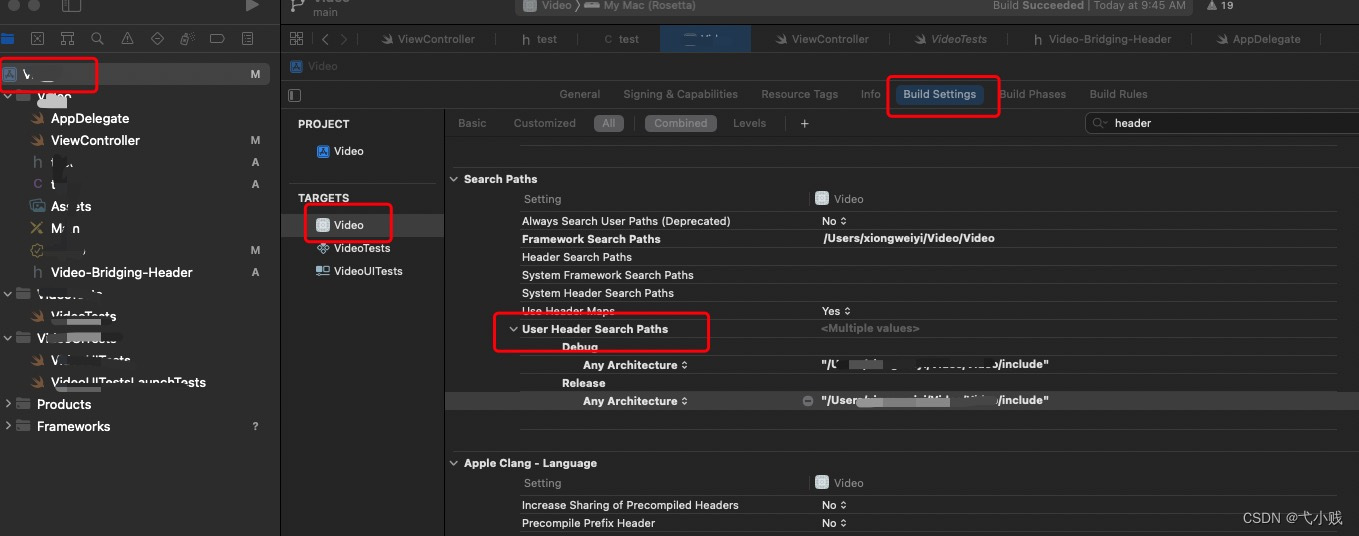Run the project with the play button
The image size is (1359, 536).
(252, 5)
